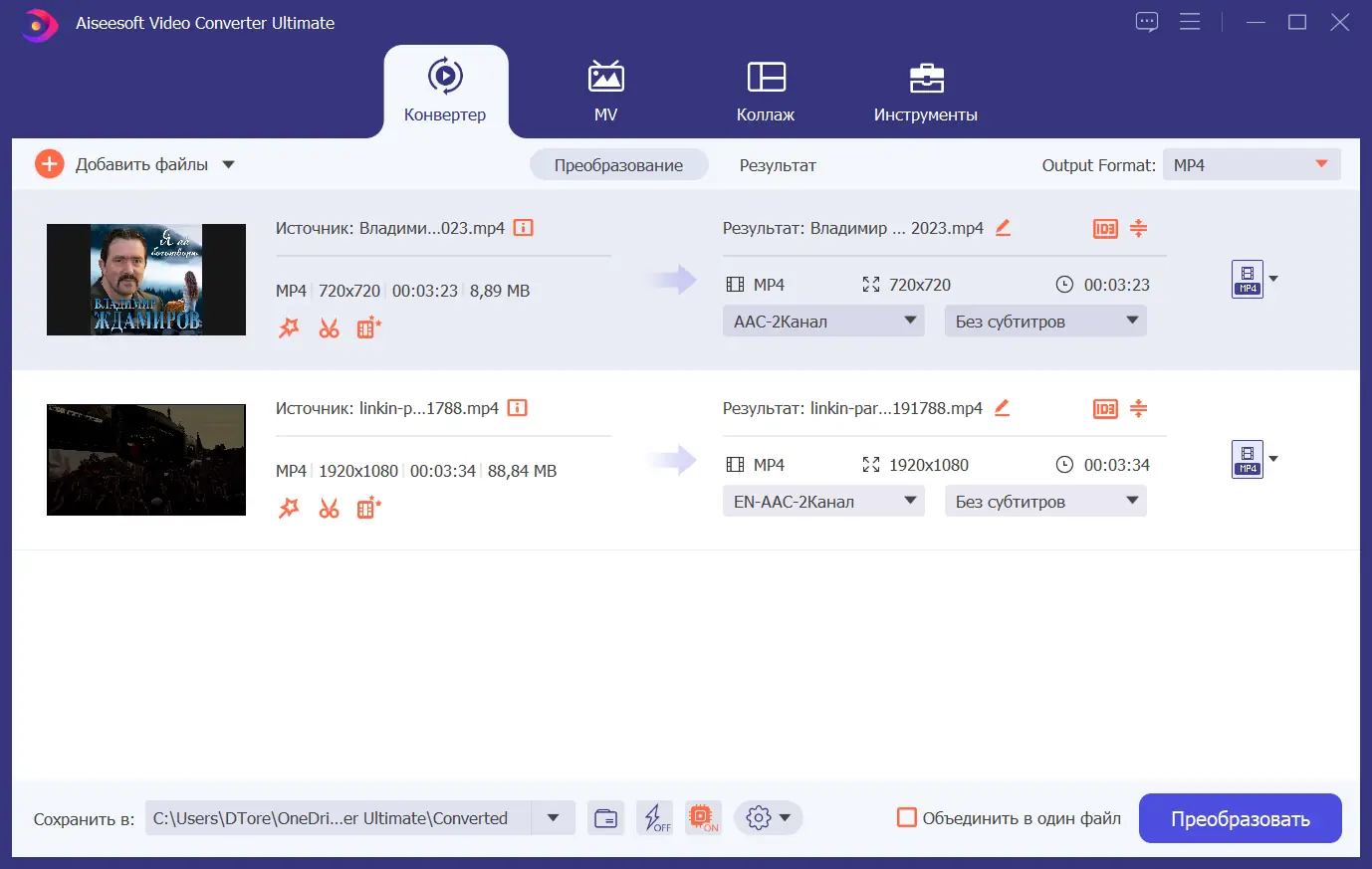Expand the AAC-2Канал audio track dropdown
Viewport: 1372px width, 869px height.
822,321
